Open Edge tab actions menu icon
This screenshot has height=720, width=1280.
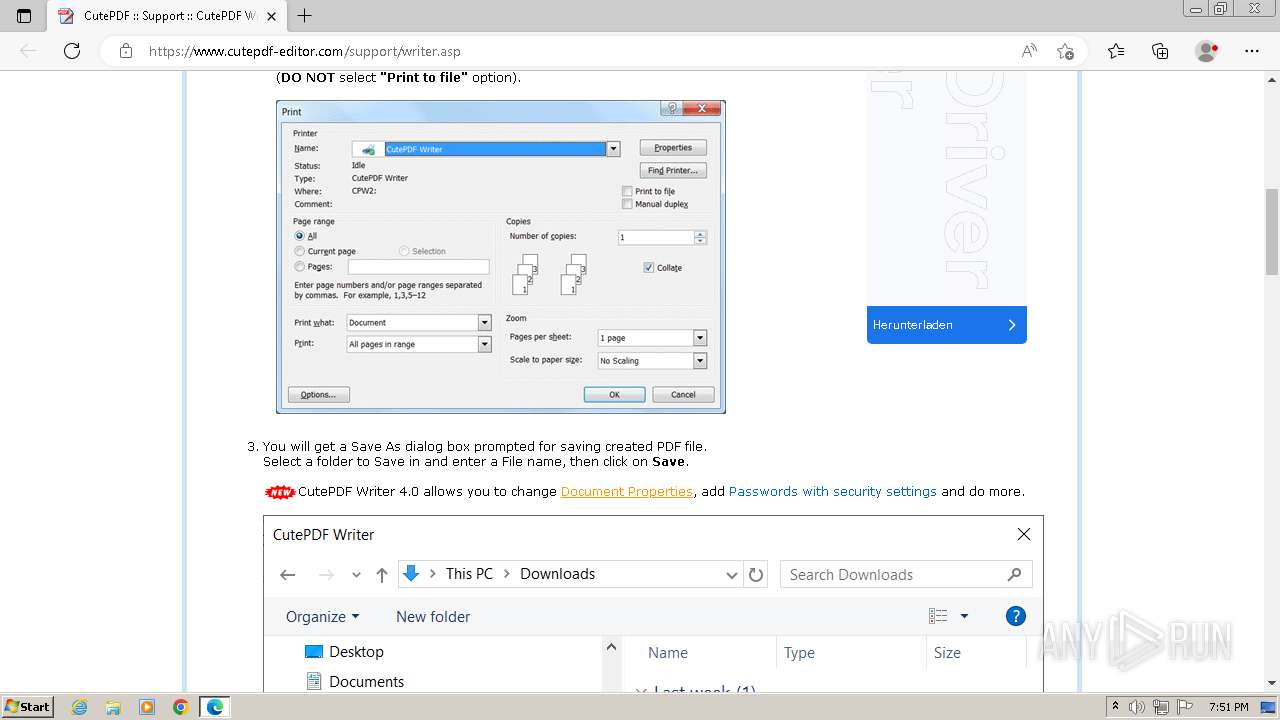24,15
